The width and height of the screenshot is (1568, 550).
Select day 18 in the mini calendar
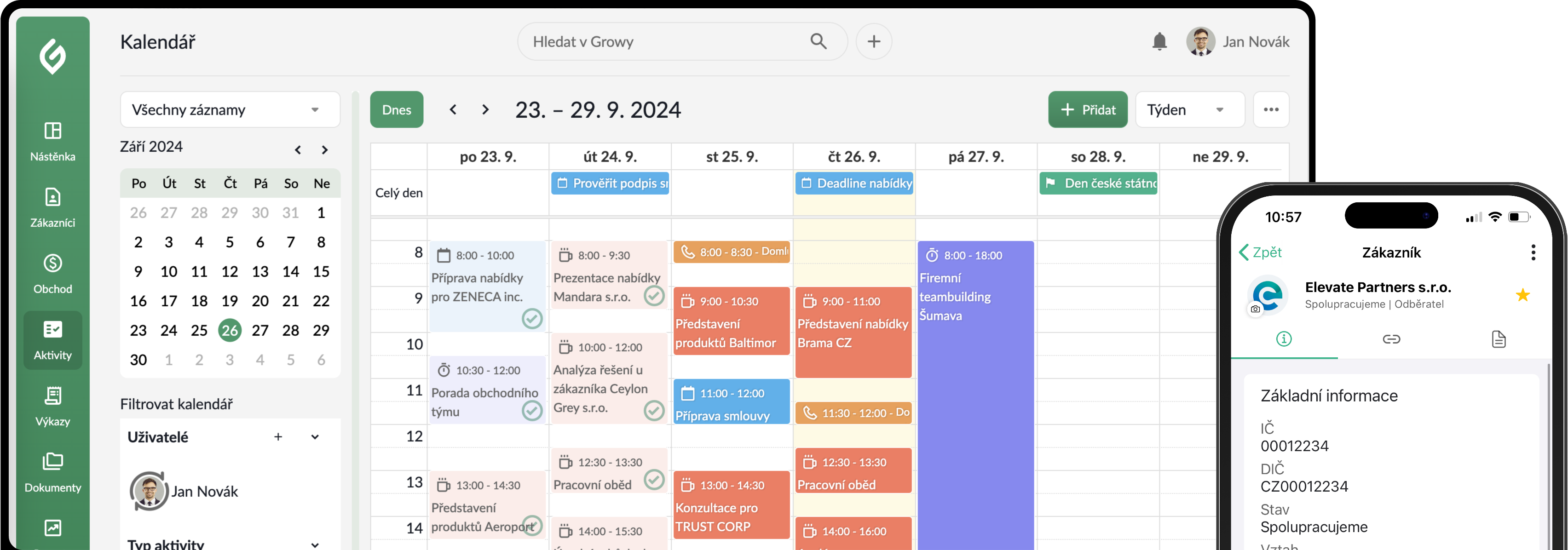point(199,301)
